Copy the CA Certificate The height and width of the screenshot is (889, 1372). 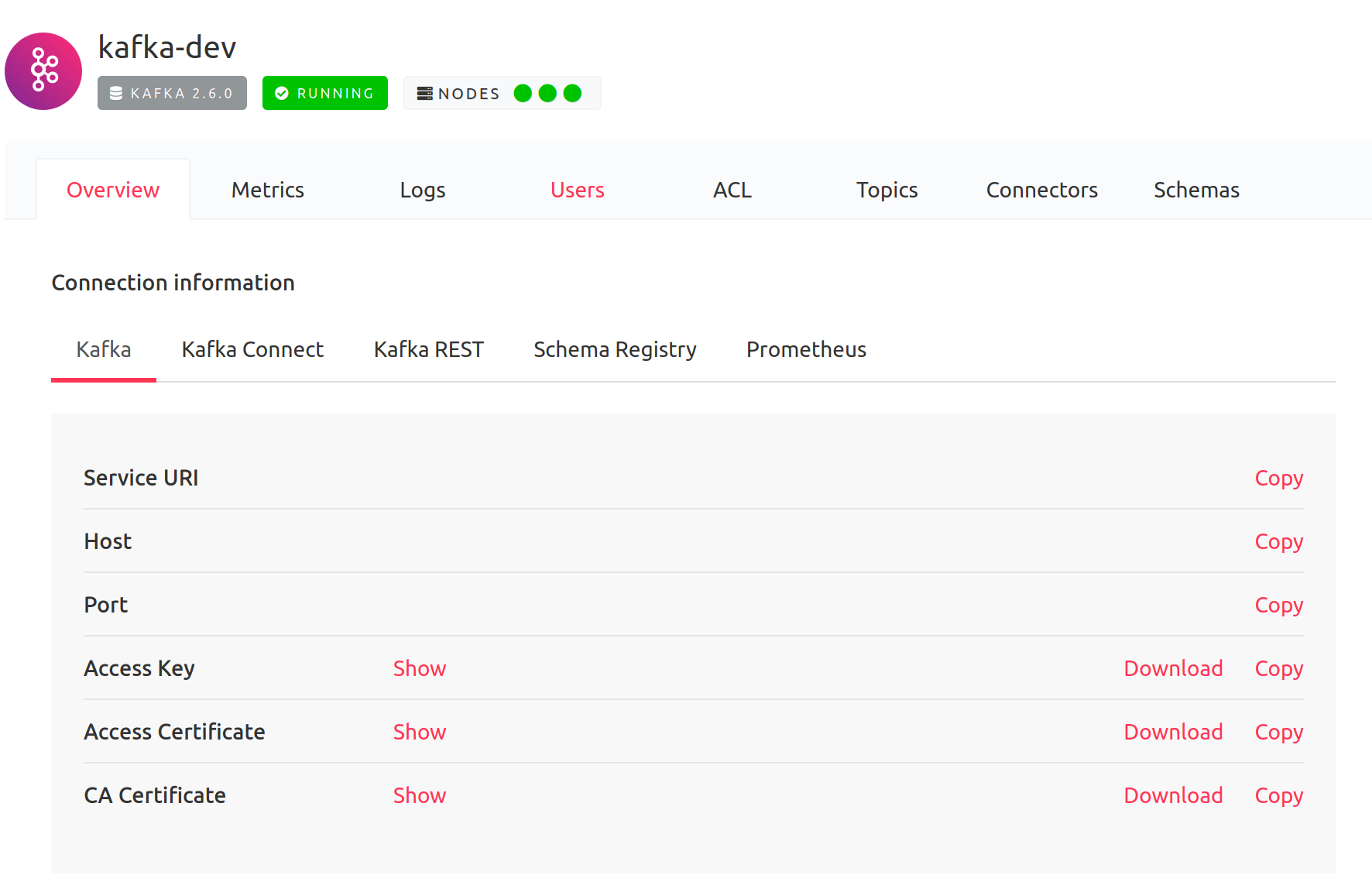click(x=1279, y=796)
